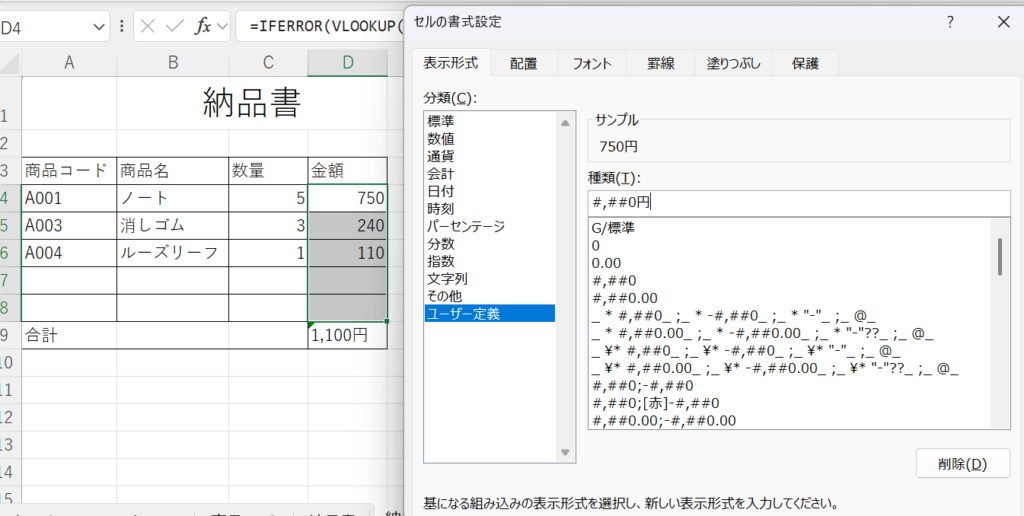Choose G/標準 format in type list
The image size is (1024, 516).
[x=789, y=229]
